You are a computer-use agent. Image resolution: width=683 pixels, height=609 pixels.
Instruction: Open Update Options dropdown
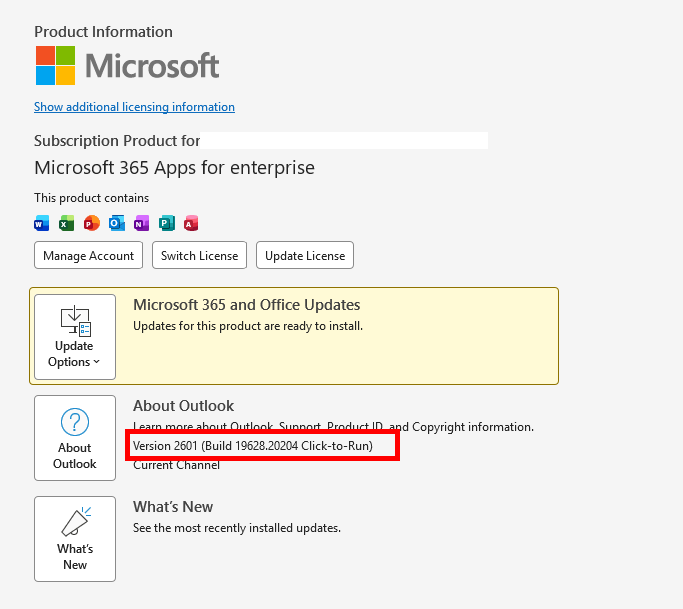tap(75, 337)
